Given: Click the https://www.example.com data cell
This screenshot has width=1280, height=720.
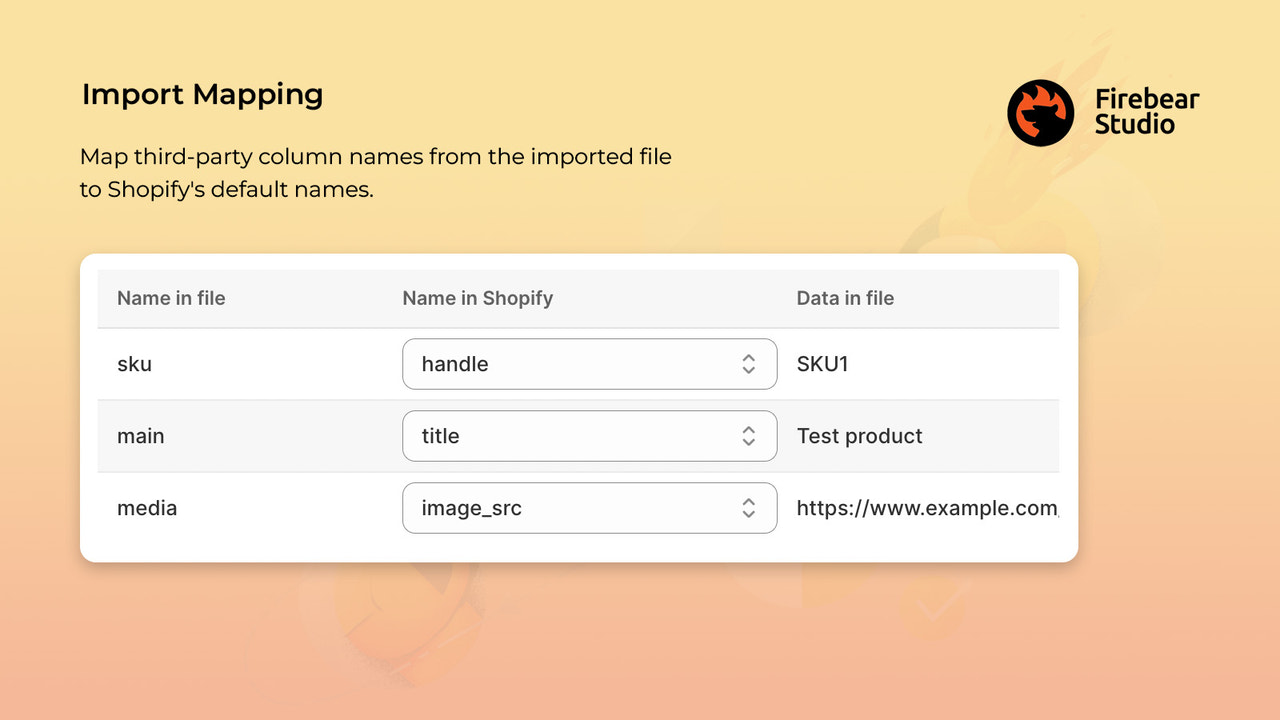Looking at the screenshot, I should (x=927, y=508).
